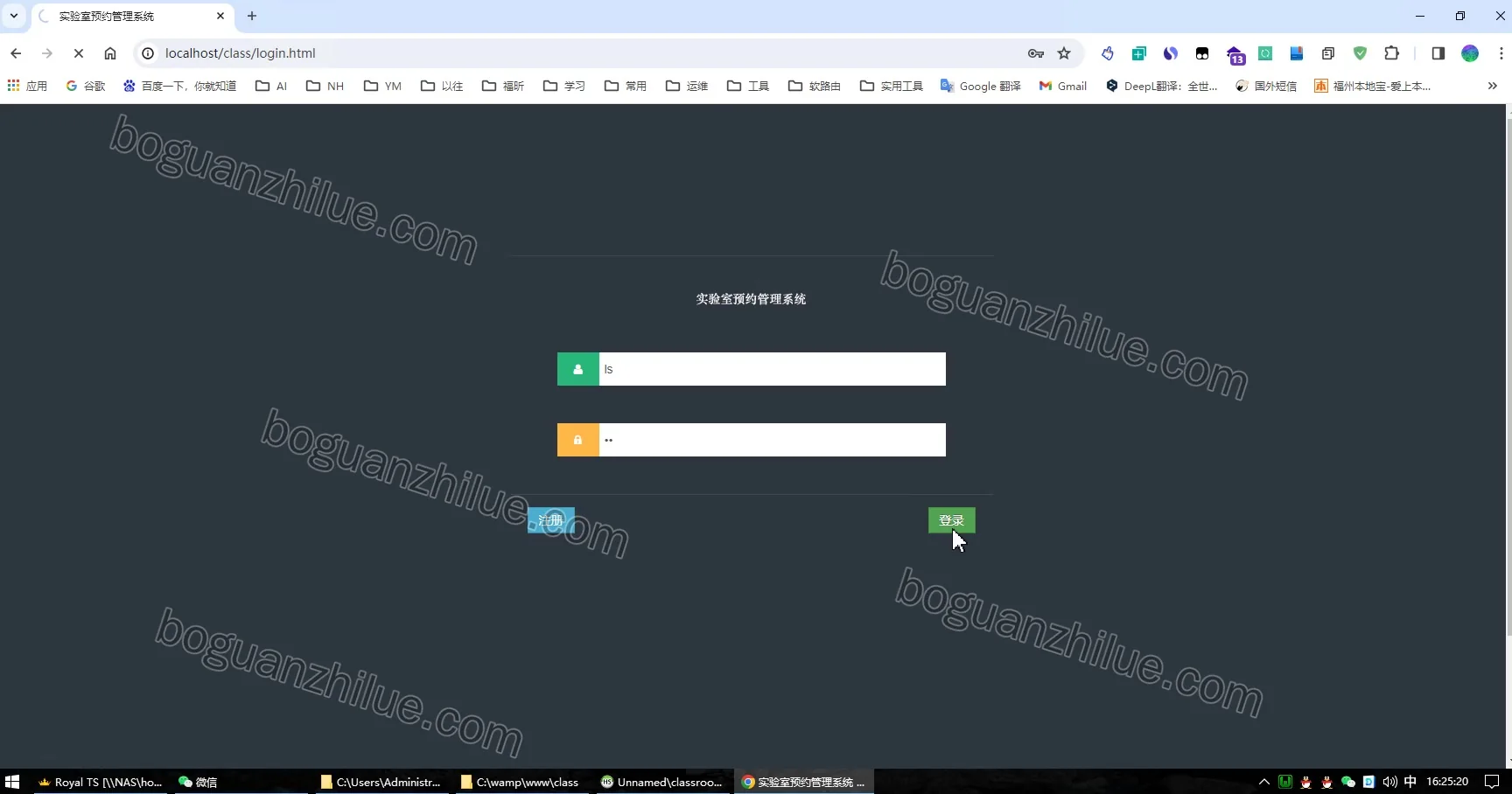Open C:\wamp\www\class folder taskbar item

click(x=520, y=782)
